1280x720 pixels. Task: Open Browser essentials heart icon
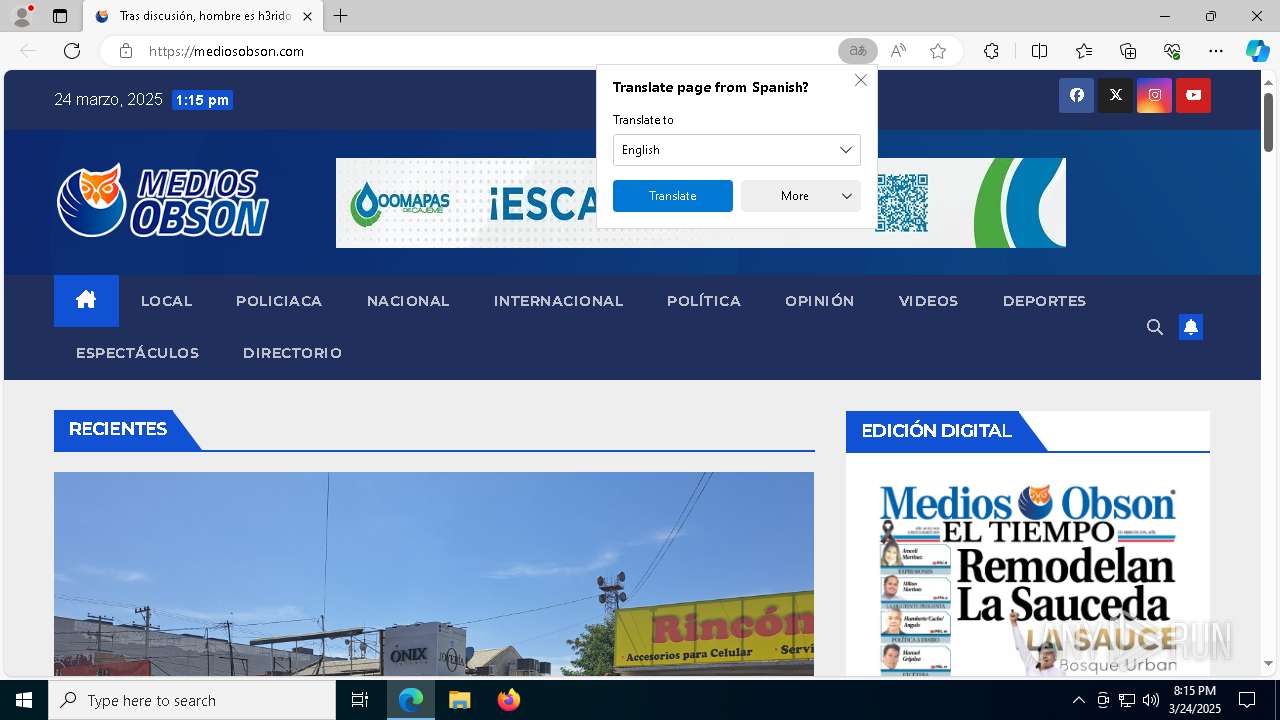pos(1172,51)
